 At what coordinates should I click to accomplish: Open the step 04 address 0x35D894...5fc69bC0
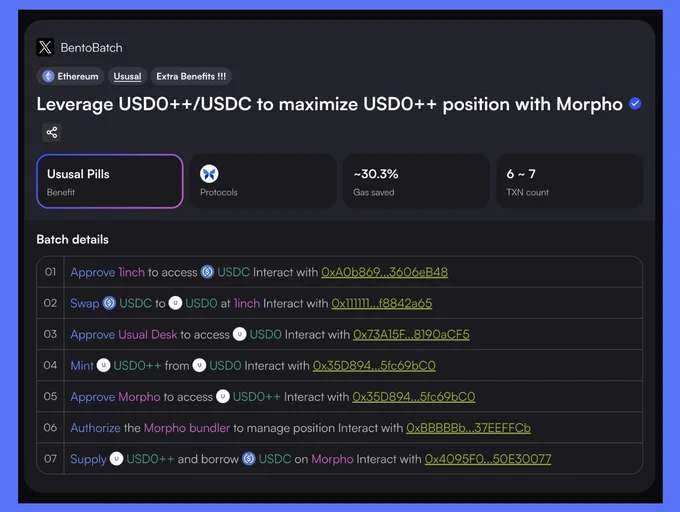click(374, 366)
